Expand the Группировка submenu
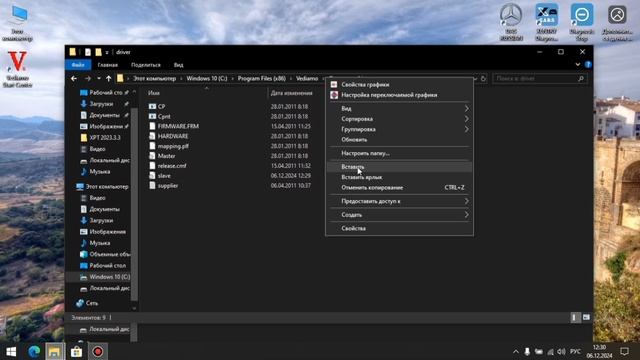 [x=399, y=129]
